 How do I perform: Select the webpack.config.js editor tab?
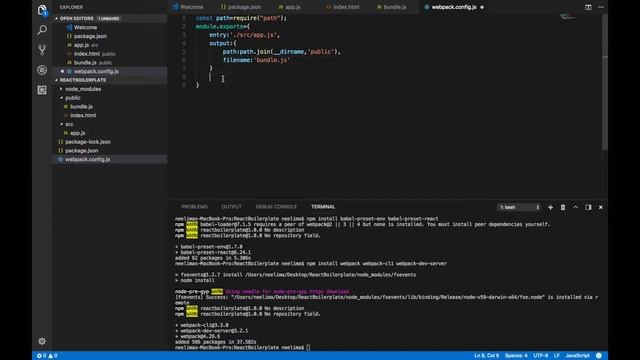pyautogui.click(x=453, y=7)
